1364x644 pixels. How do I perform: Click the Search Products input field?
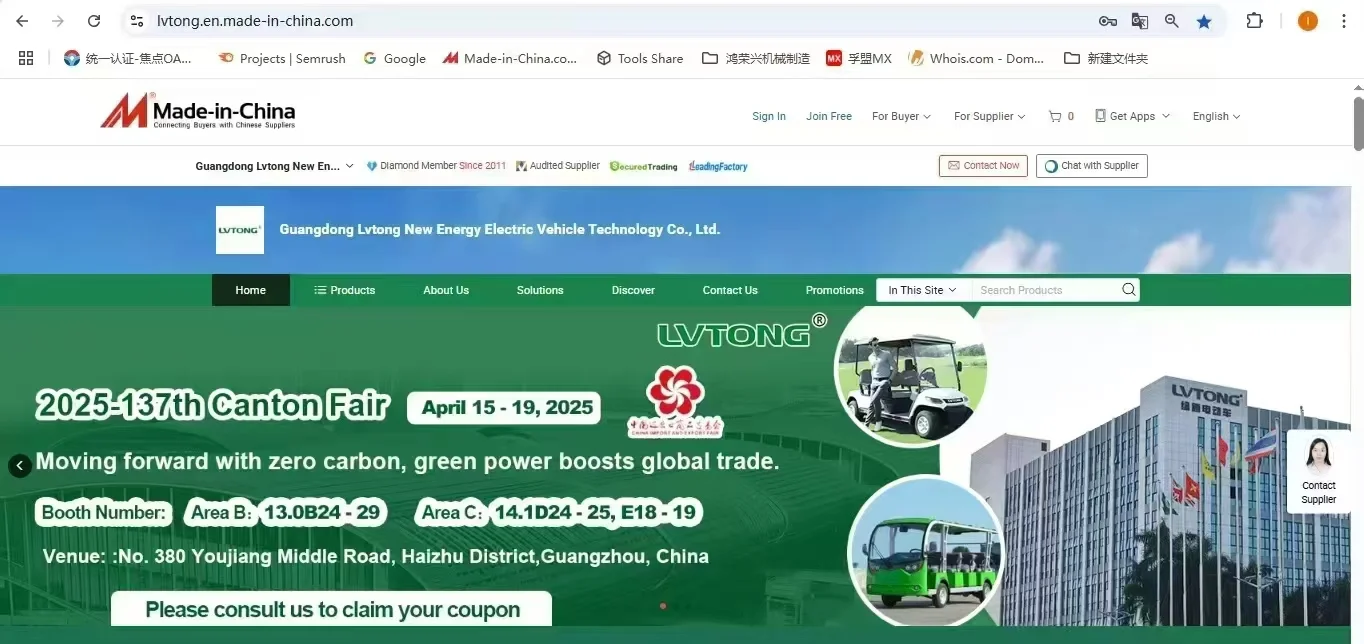coord(1044,290)
